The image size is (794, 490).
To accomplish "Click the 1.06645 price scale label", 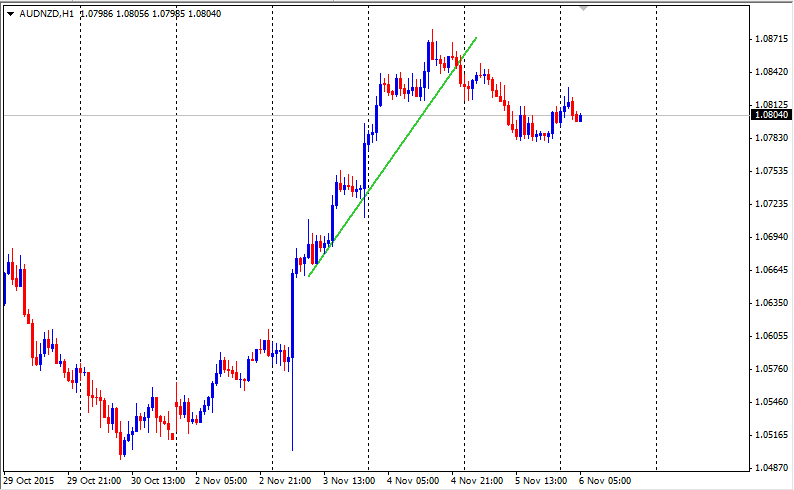I will (x=771, y=270).
